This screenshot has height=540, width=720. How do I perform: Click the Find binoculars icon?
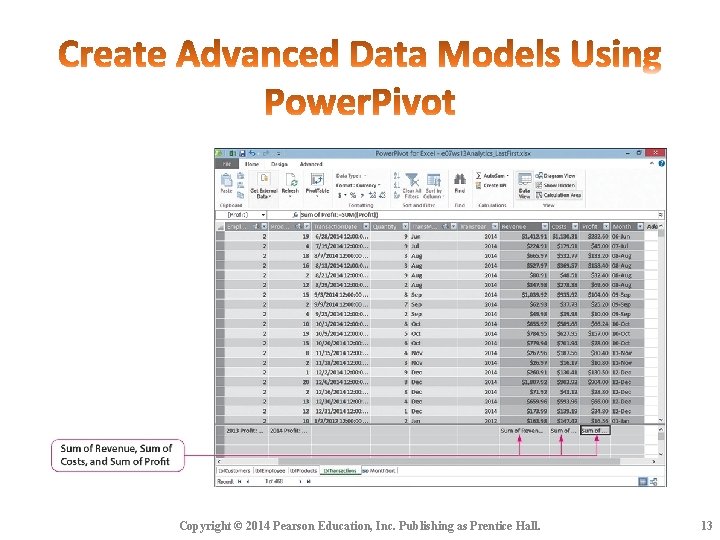coord(460,179)
